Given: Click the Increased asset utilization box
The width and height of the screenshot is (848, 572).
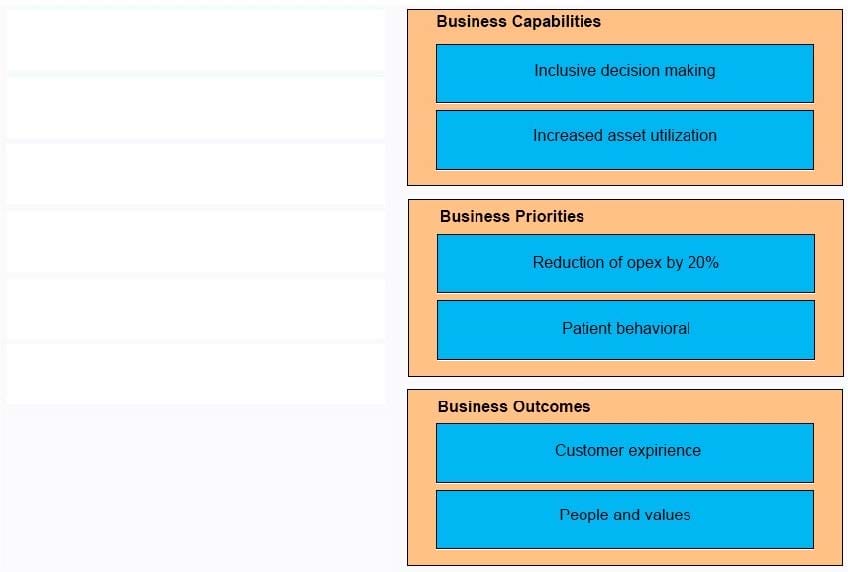Looking at the screenshot, I should tap(625, 139).
